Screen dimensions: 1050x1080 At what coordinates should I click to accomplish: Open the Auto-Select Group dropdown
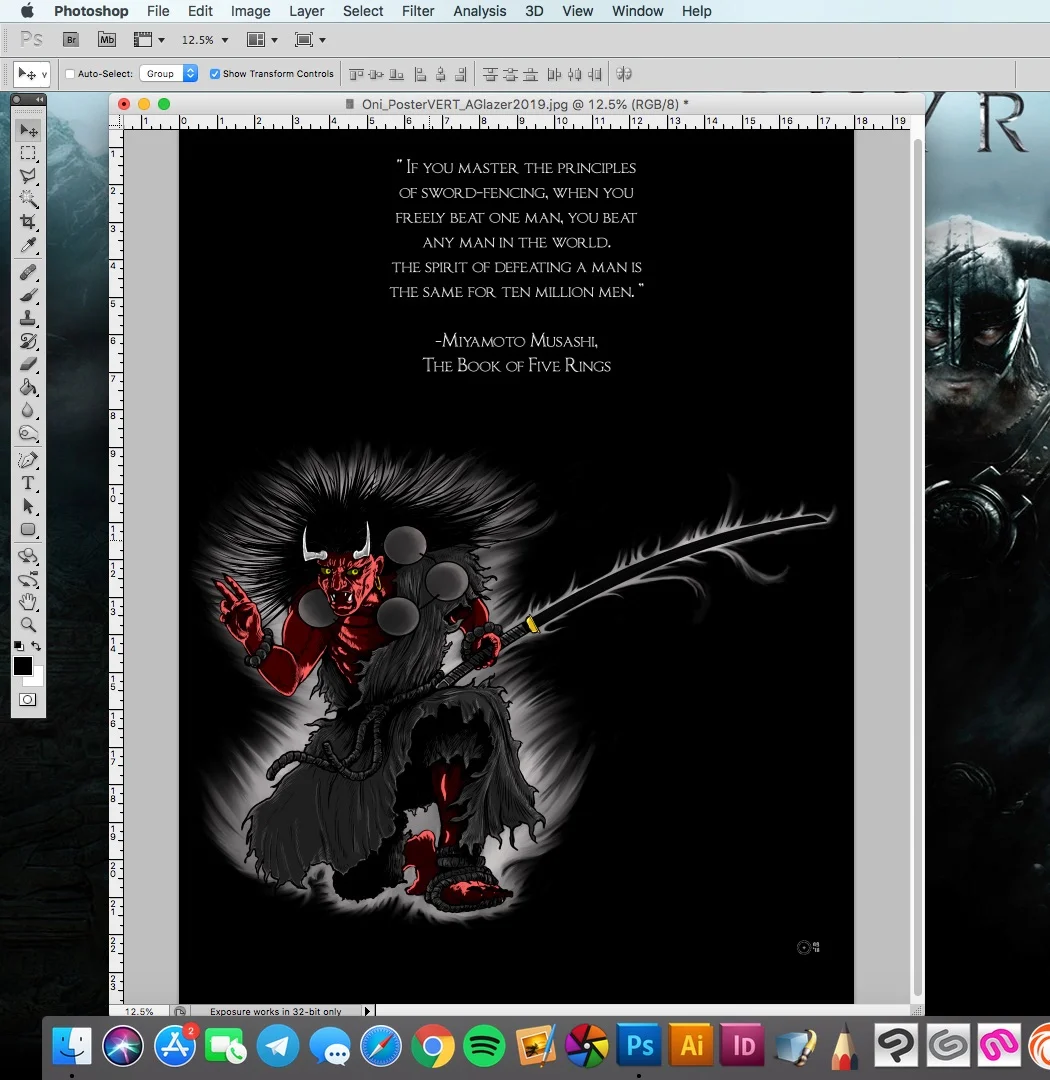tap(169, 74)
